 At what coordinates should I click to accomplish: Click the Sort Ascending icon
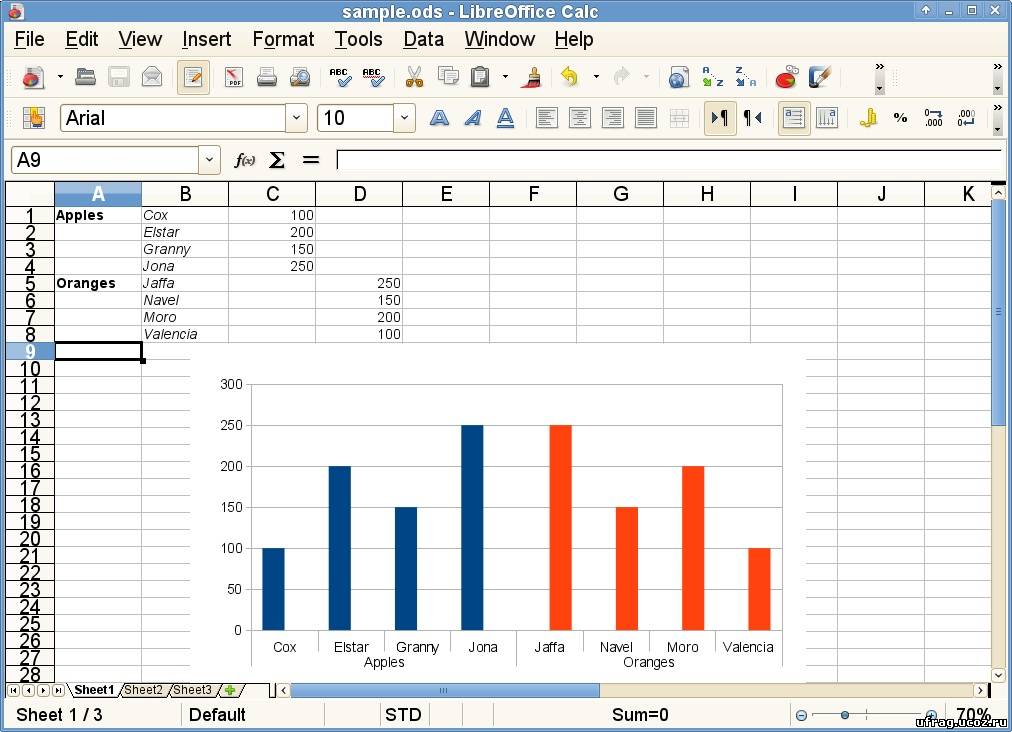coord(713,77)
